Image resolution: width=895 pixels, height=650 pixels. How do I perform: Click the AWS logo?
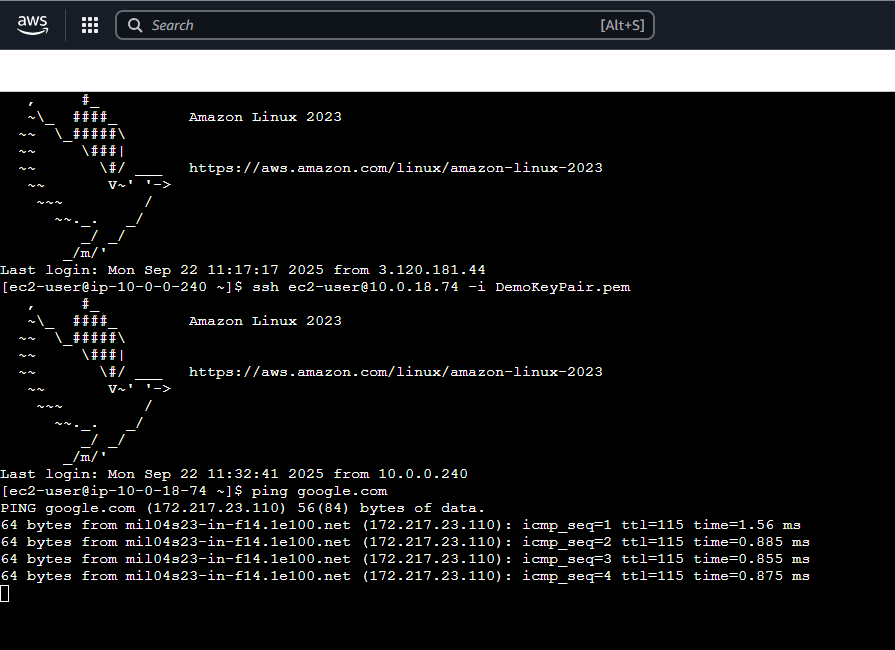tap(32, 25)
